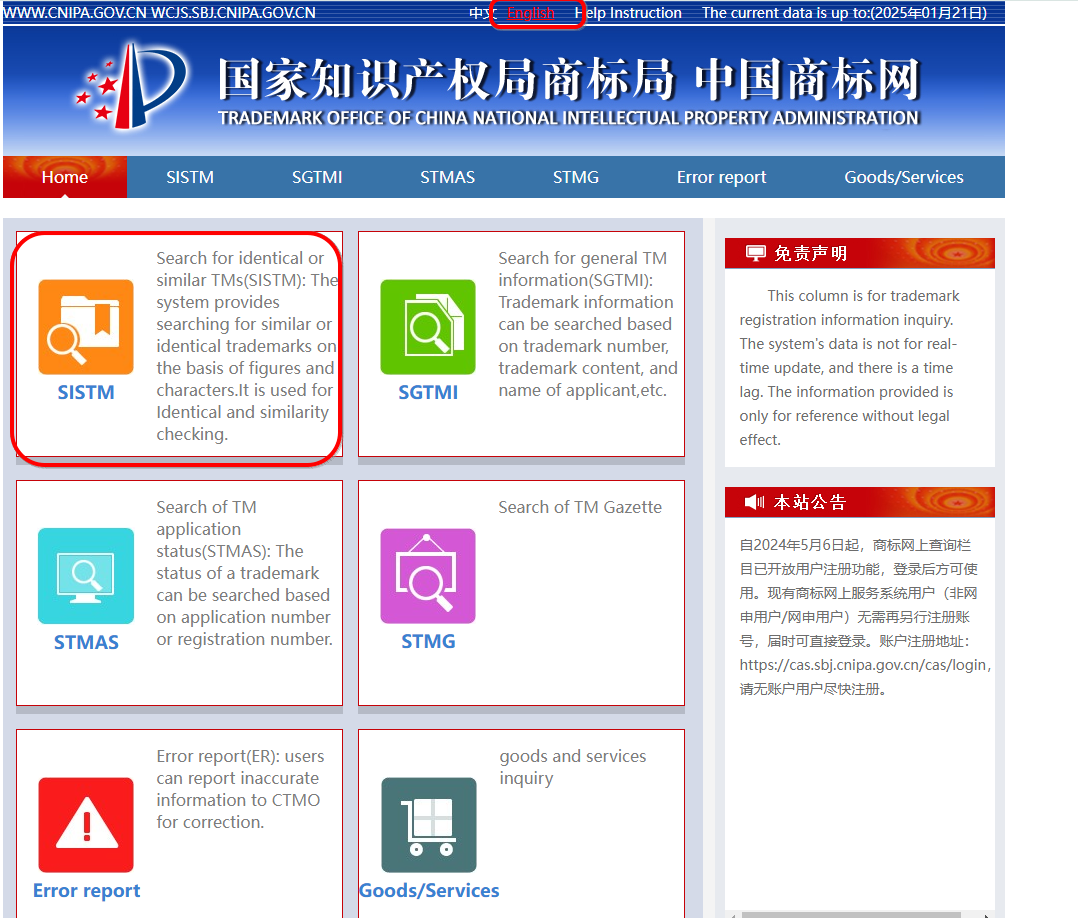Screen dimensions: 1078x918
Task: Go to the Home tab
Action: [x=65, y=177]
